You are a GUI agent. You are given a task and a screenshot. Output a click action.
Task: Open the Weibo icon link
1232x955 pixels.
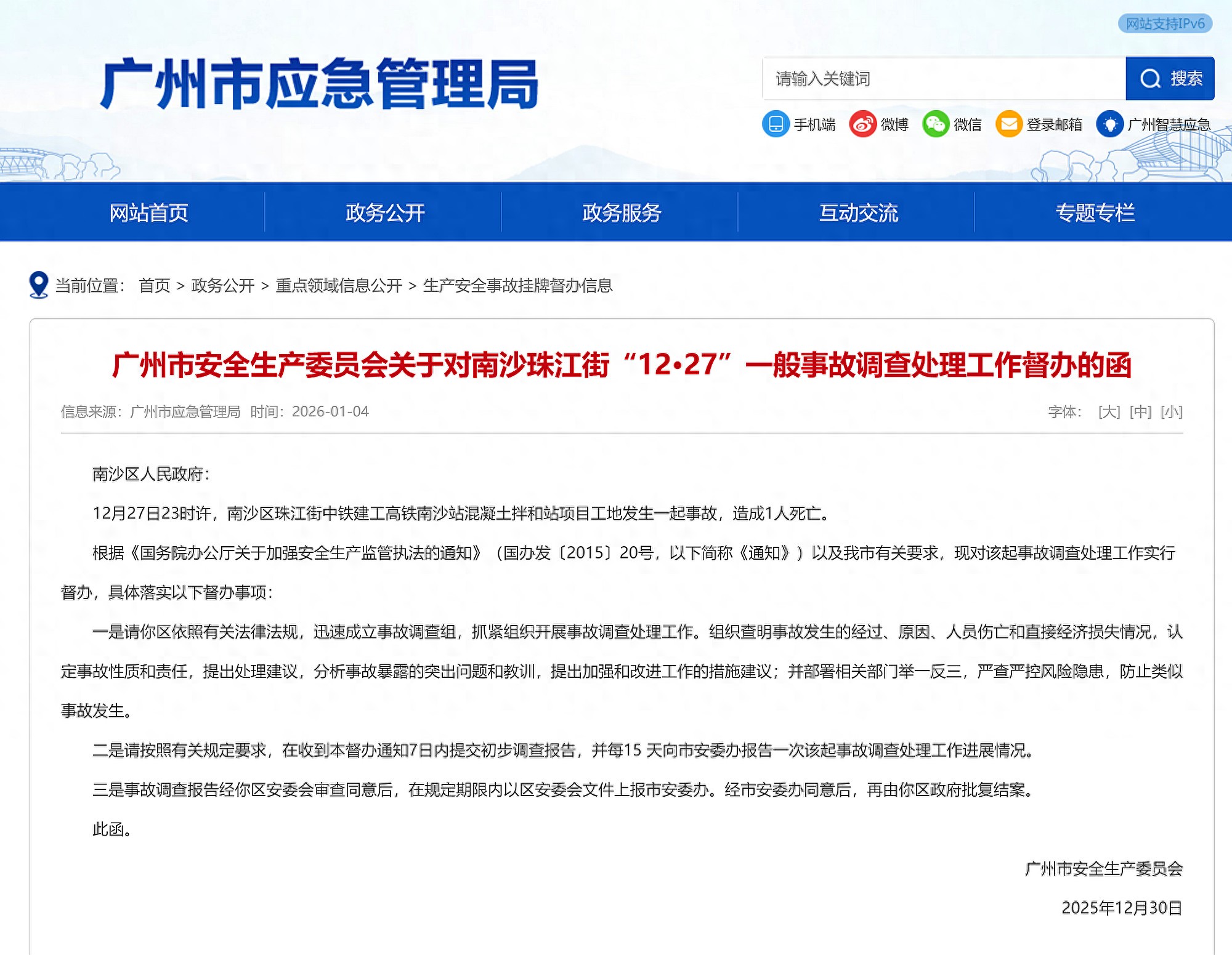862,124
